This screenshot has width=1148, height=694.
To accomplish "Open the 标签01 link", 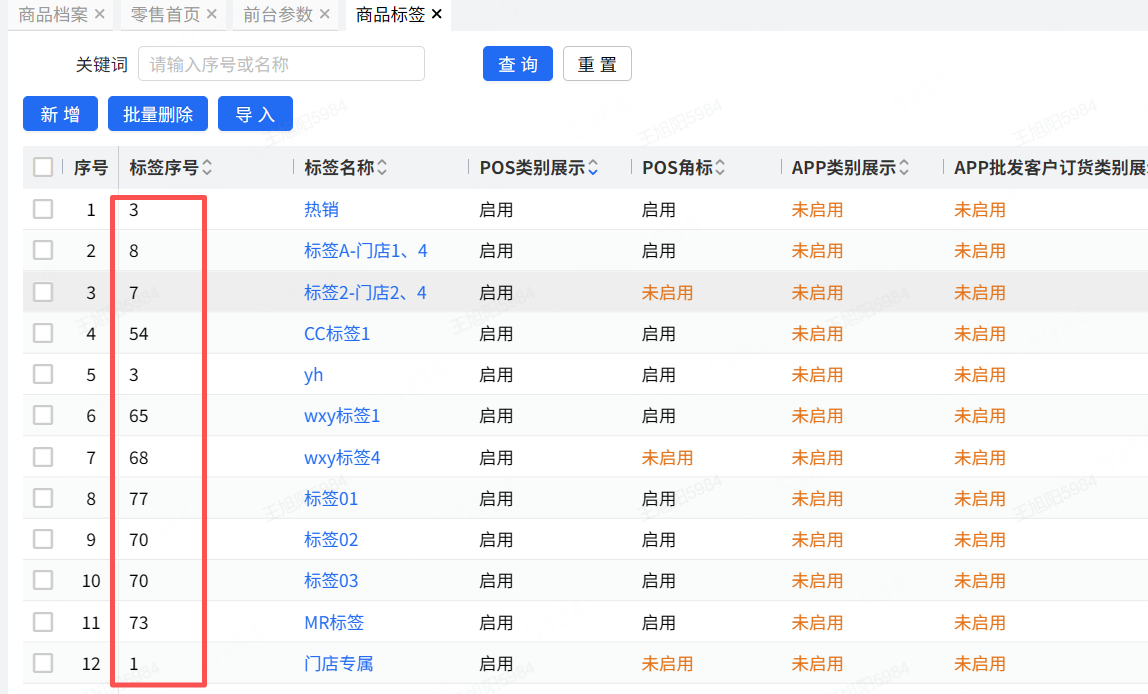I will click(x=331, y=499).
